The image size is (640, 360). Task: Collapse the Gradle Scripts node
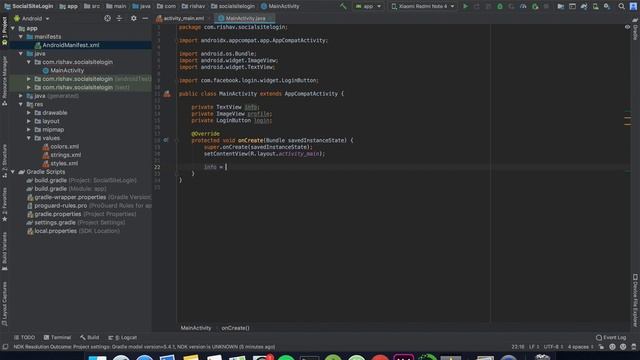pos(13,172)
